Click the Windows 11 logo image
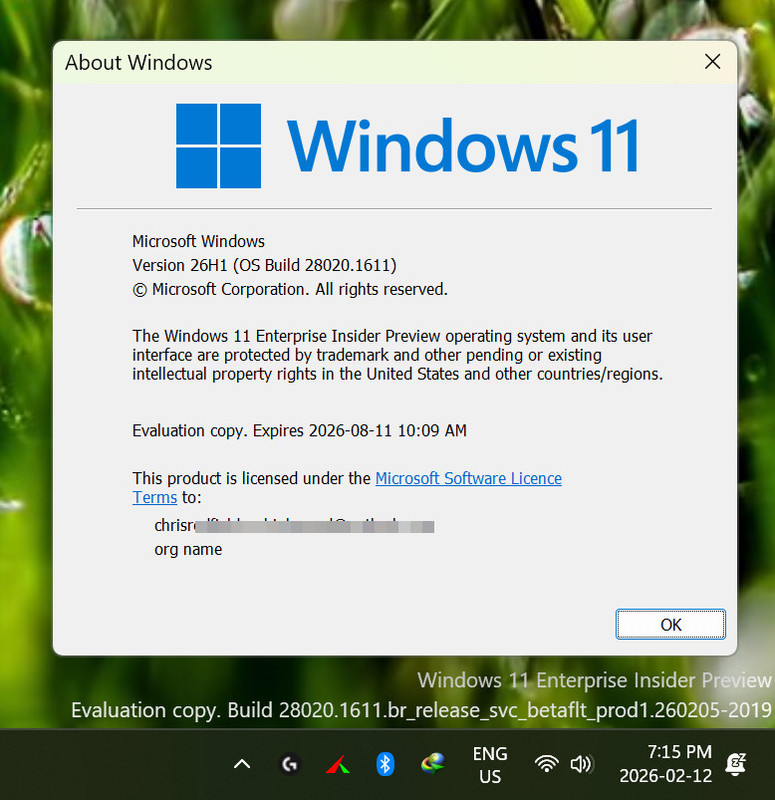This screenshot has width=775, height=800. [x=407, y=146]
